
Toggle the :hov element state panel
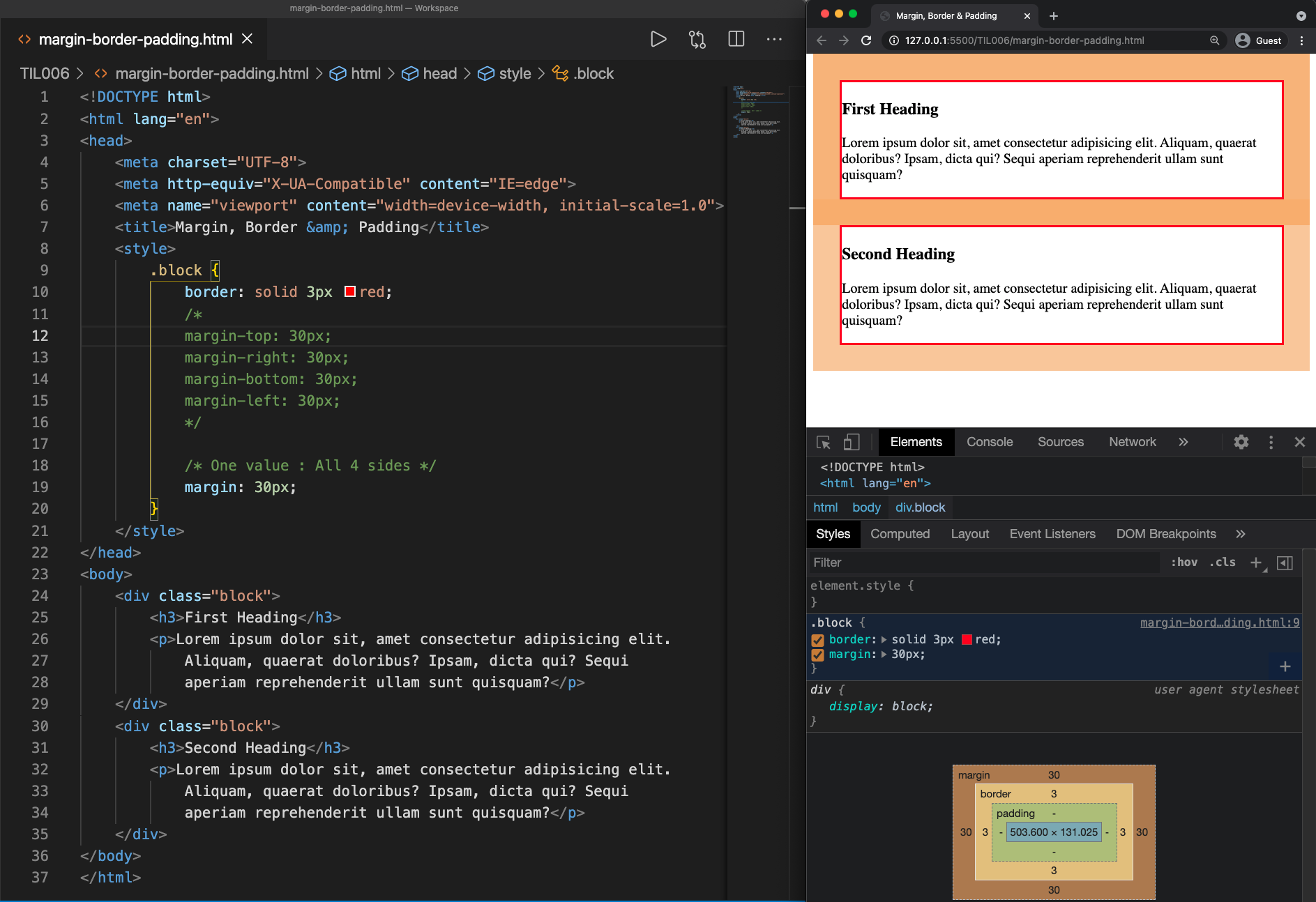coord(1183,563)
